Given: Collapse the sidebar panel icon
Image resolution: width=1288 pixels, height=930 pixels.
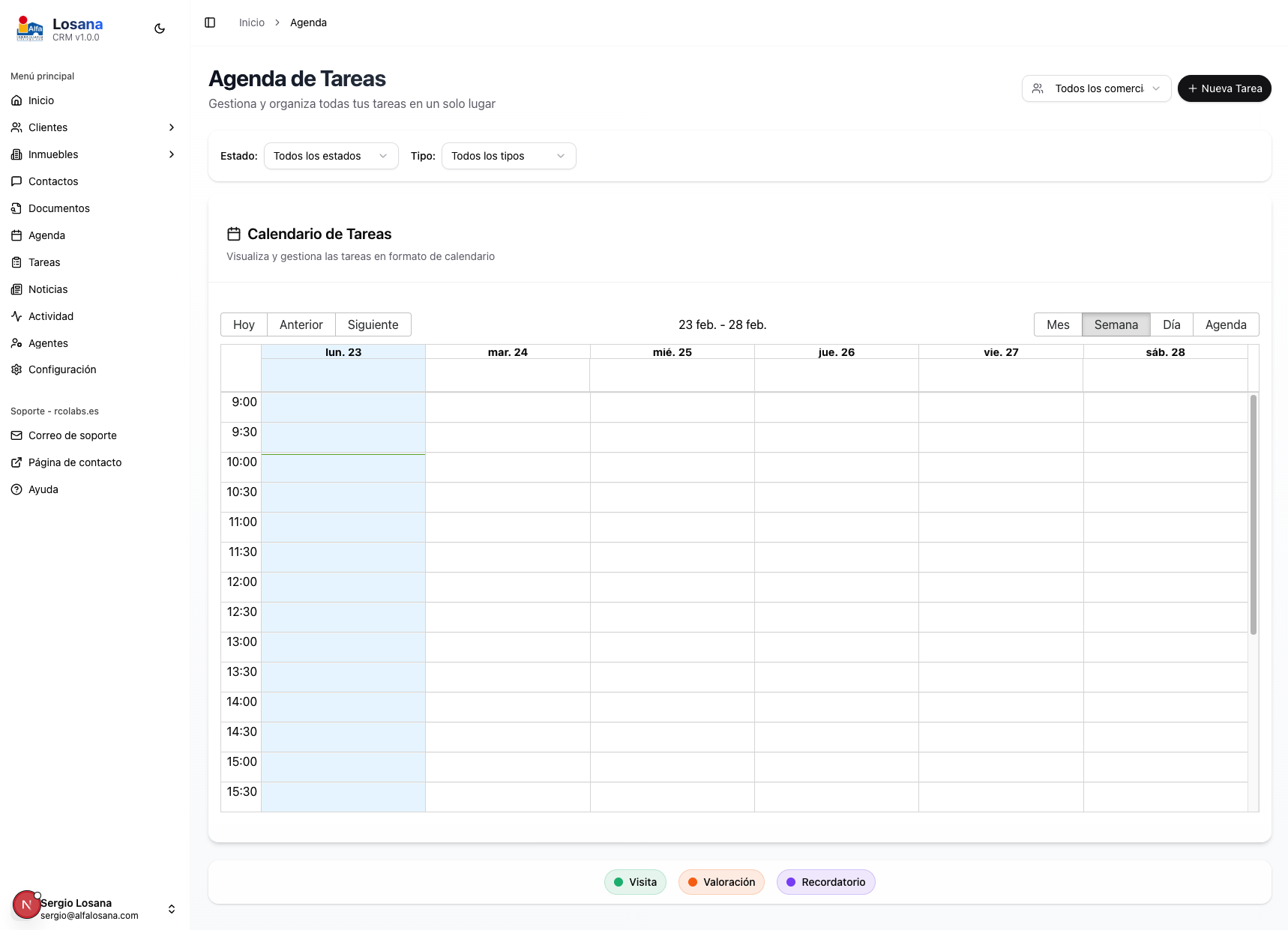Looking at the screenshot, I should (210, 22).
